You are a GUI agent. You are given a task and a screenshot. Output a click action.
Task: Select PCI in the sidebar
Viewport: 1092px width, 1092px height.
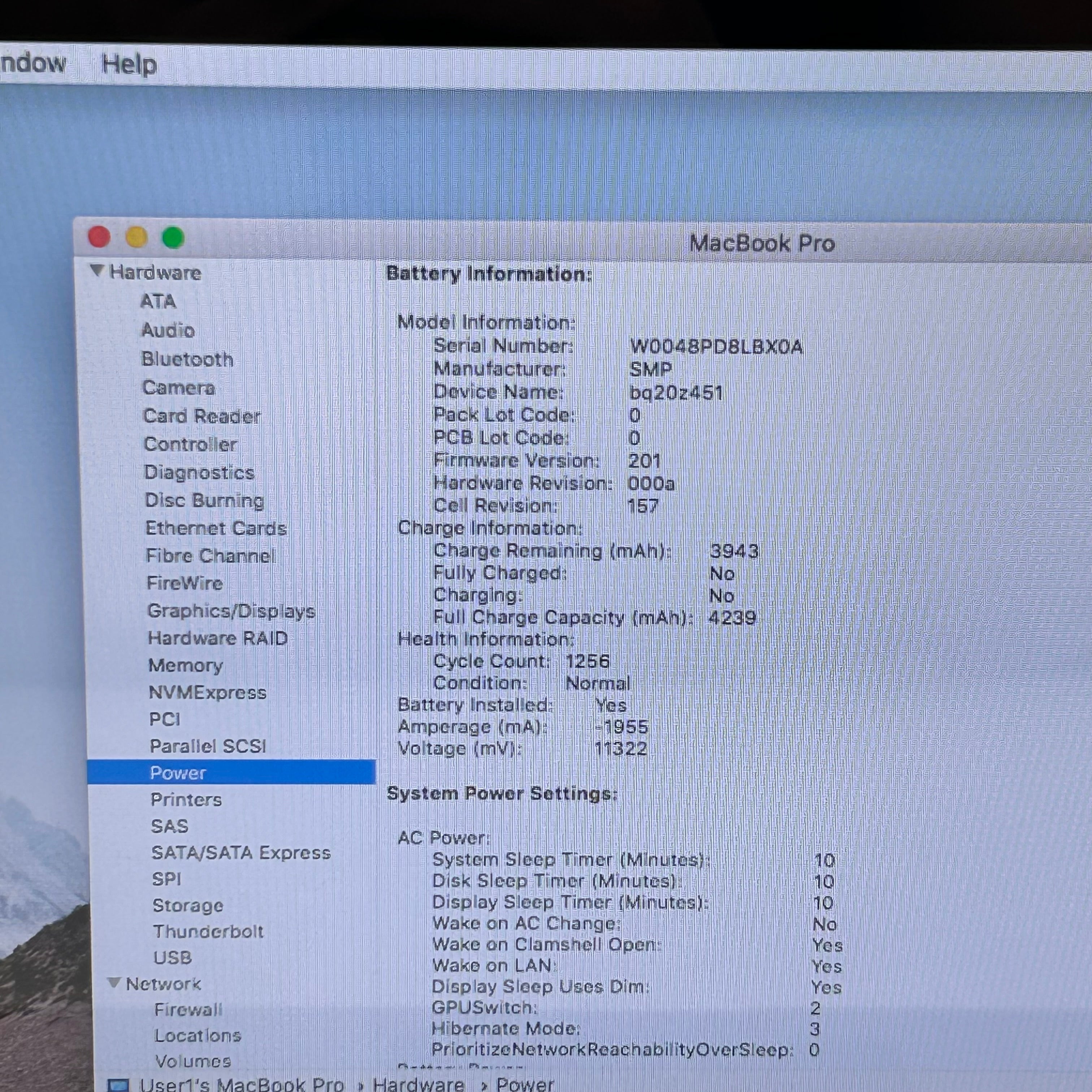pos(164,719)
